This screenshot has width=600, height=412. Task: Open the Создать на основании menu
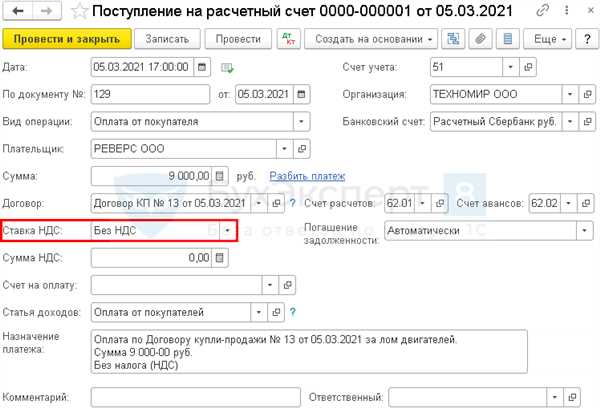pos(371,39)
